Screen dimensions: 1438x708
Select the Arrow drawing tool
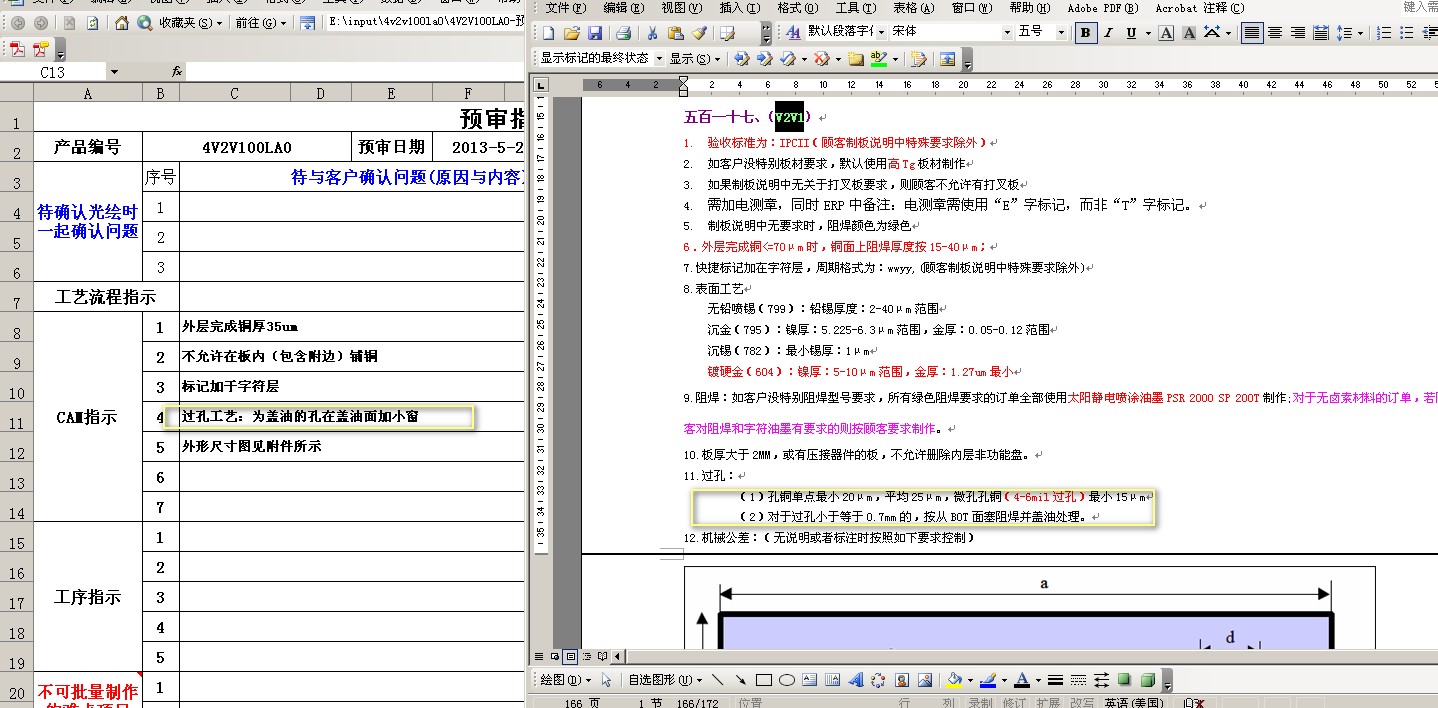click(x=740, y=680)
